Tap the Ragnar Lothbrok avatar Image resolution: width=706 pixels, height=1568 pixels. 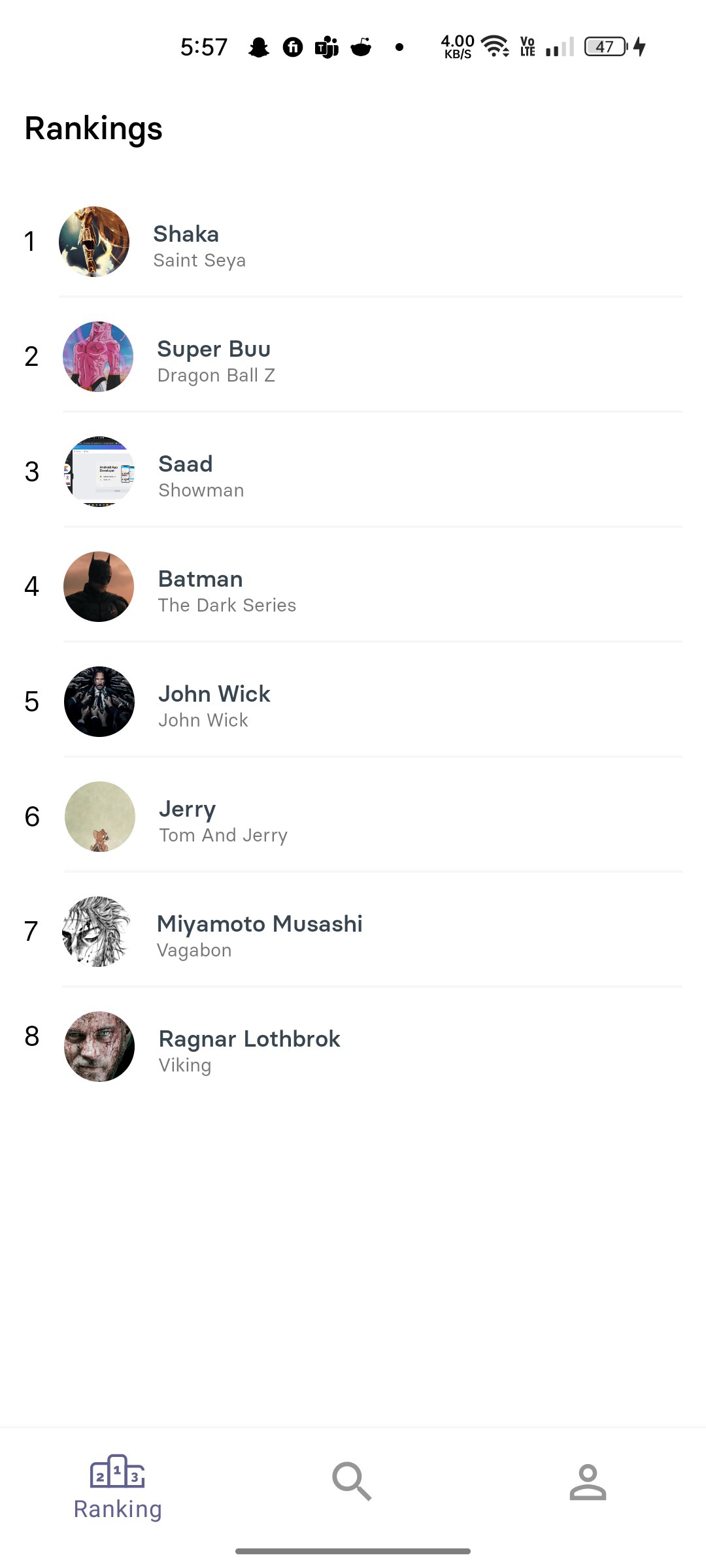point(99,1047)
